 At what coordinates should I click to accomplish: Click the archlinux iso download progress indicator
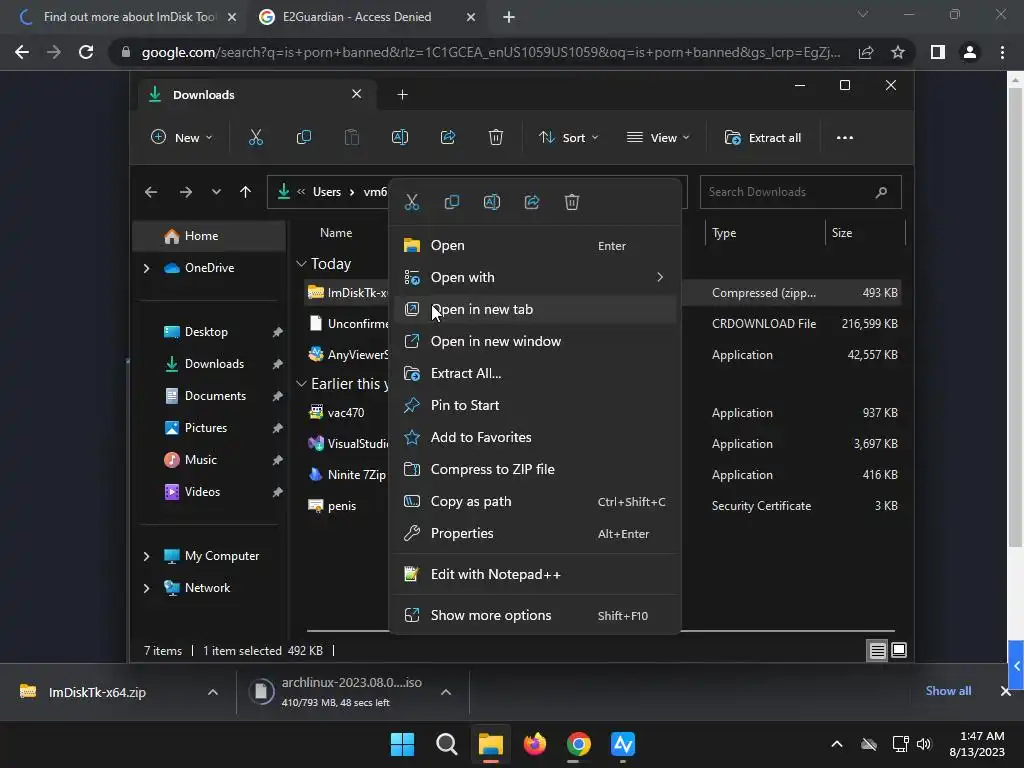click(261, 691)
